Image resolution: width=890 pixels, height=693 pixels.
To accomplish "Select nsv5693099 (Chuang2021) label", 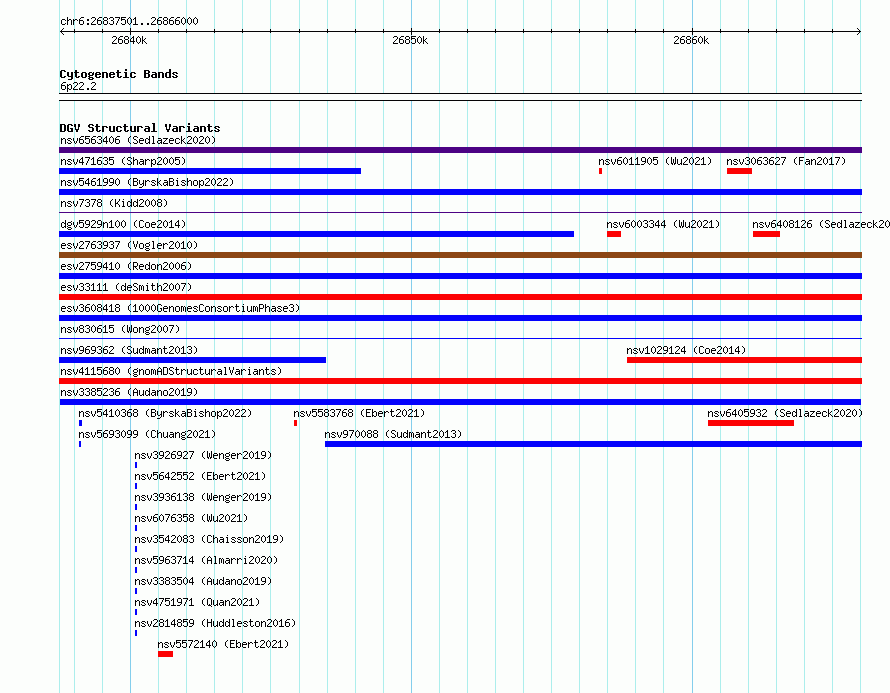I will point(147,434).
